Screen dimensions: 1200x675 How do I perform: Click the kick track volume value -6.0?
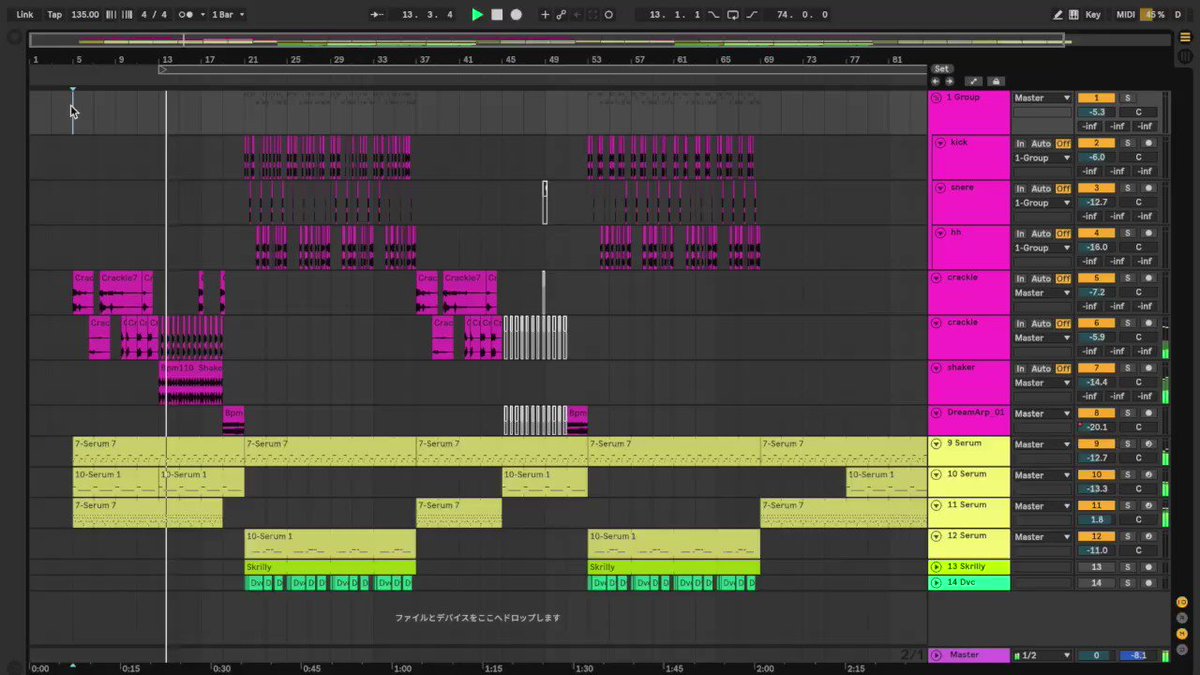1096,157
